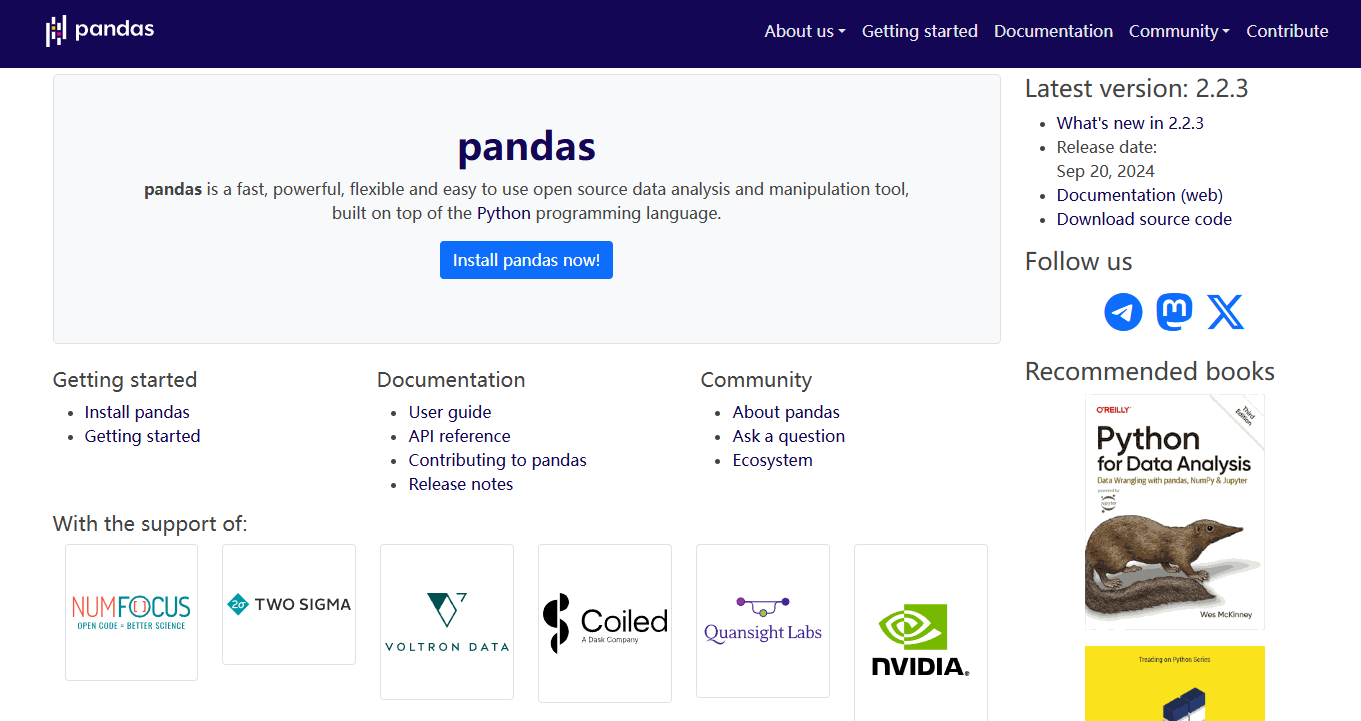The width and height of the screenshot is (1361, 721).
Task: Click the pandas logo in navbar
Action: [100, 30]
